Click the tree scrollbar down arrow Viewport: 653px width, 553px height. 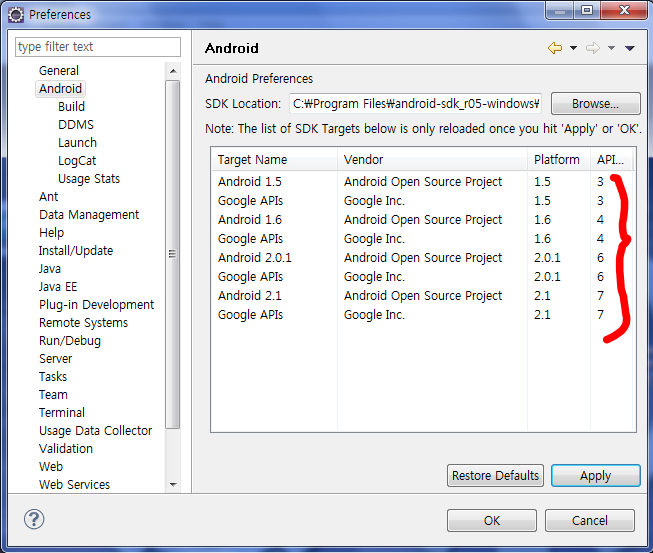pos(173,485)
